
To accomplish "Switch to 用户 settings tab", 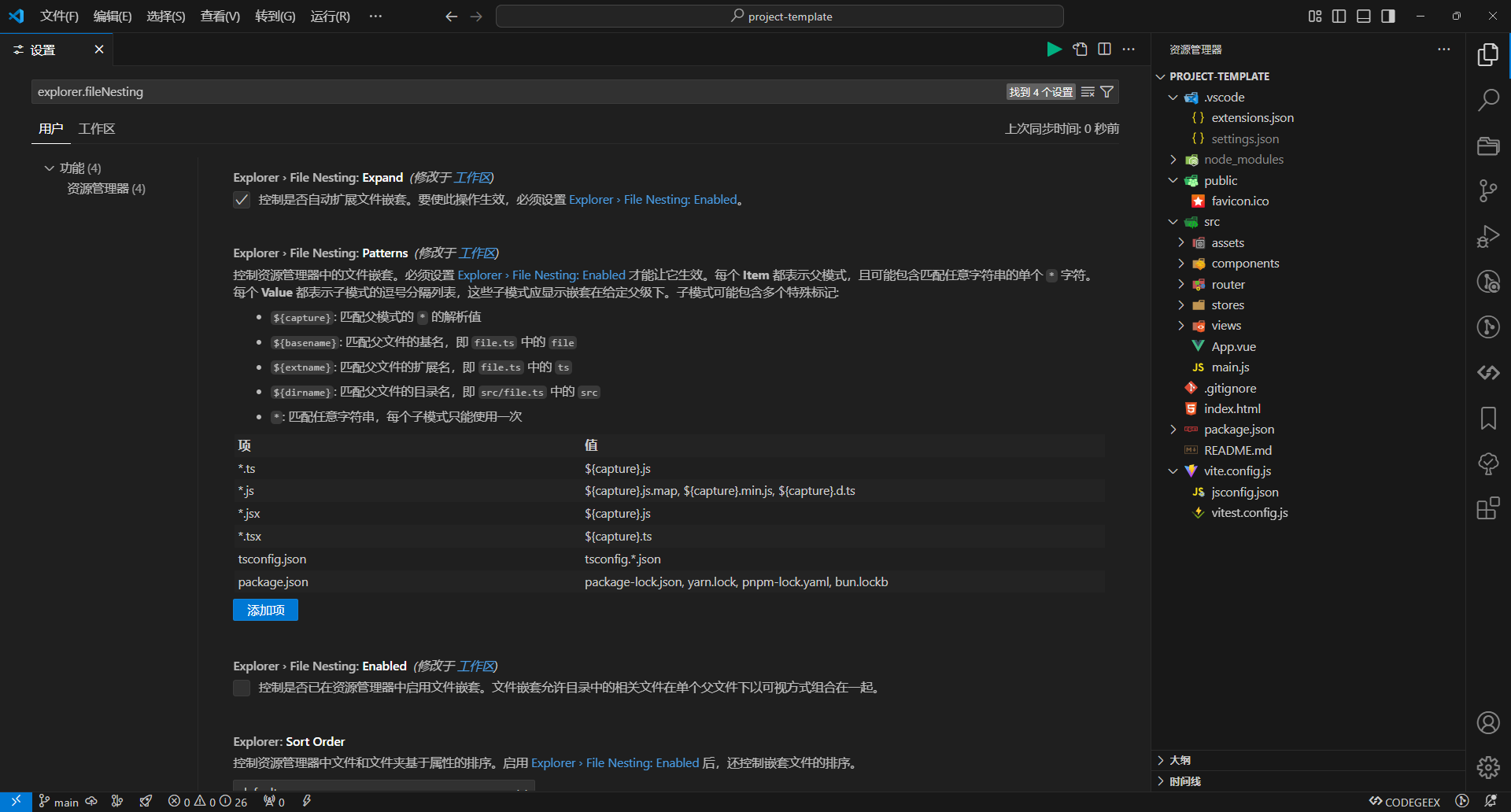I will click(51, 129).
